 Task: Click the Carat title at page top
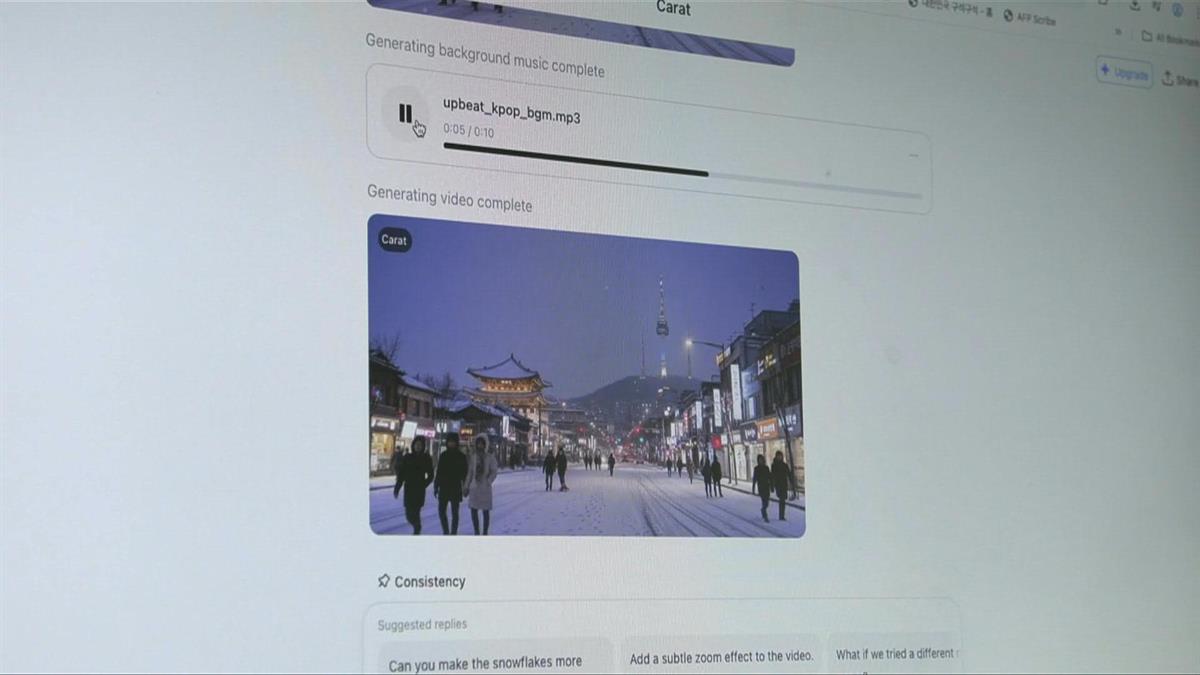(x=673, y=8)
